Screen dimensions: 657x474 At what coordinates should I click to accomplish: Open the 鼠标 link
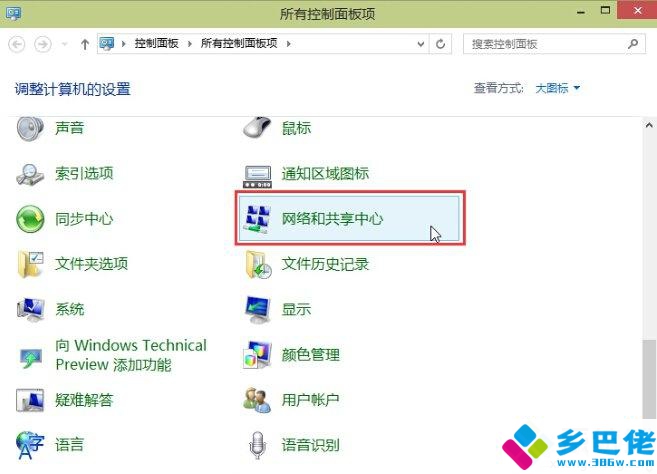pyautogui.click(x=296, y=128)
